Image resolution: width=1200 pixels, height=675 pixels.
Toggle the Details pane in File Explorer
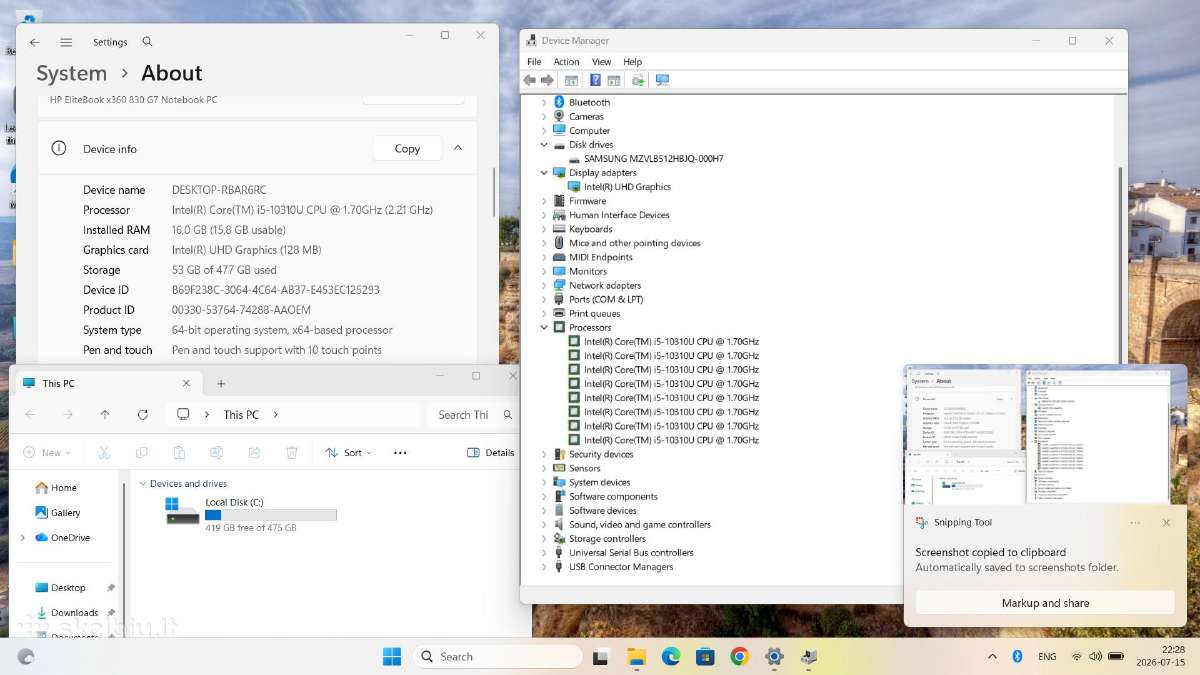click(490, 453)
